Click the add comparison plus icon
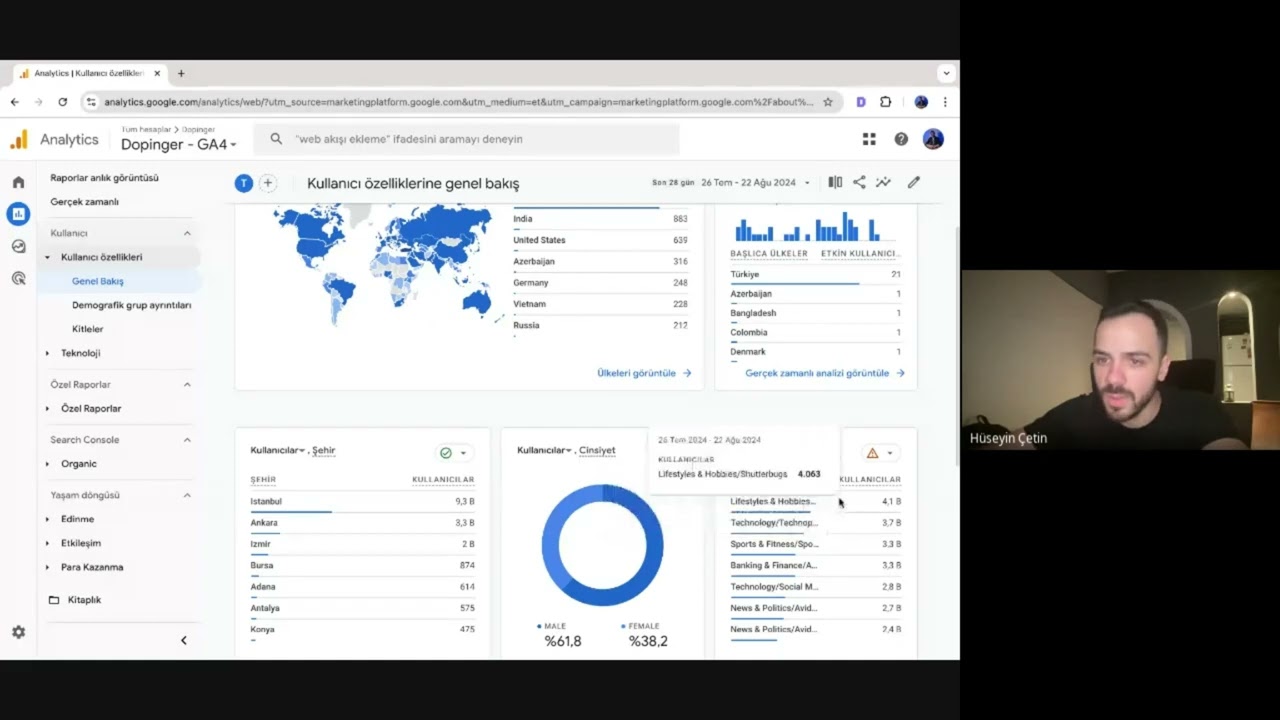1280x720 pixels. point(268,183)
